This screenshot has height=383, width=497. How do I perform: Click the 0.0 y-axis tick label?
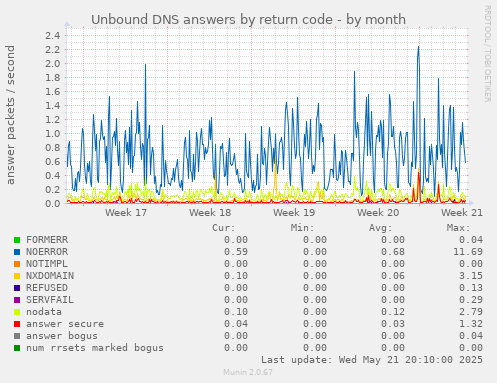[x=53, y=203]
